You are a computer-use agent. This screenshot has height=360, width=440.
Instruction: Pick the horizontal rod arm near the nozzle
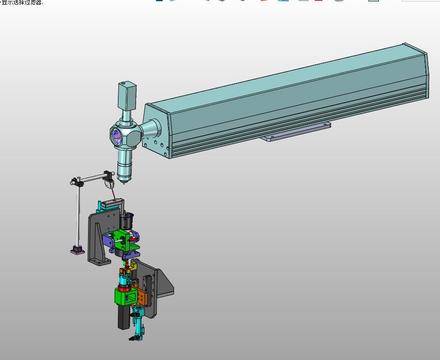click(x=93, y=177)
